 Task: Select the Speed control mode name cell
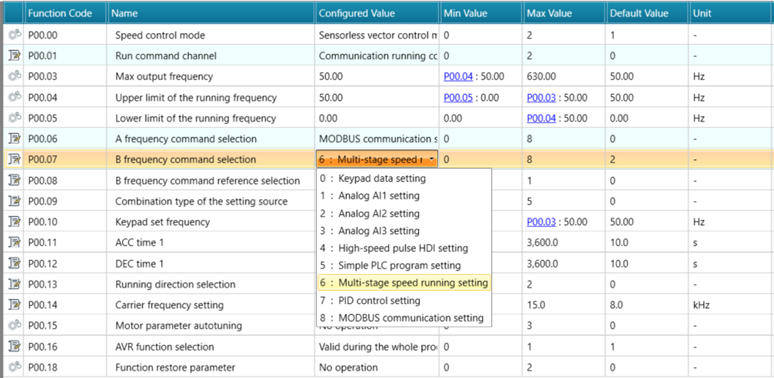point(211,35)
